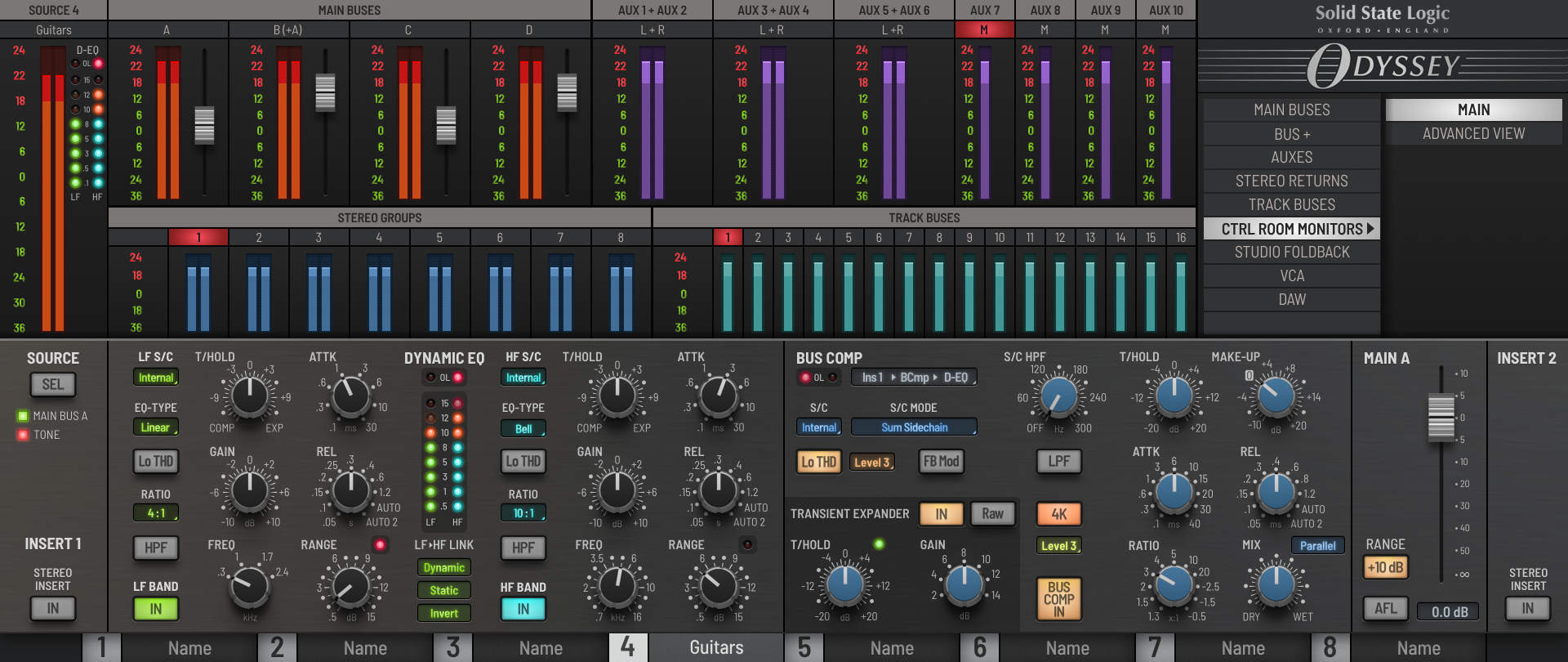Screen dimensions: 1568x662
Task: Open STEREO RETURNS menu entry
Action: tap(1292, 181)
